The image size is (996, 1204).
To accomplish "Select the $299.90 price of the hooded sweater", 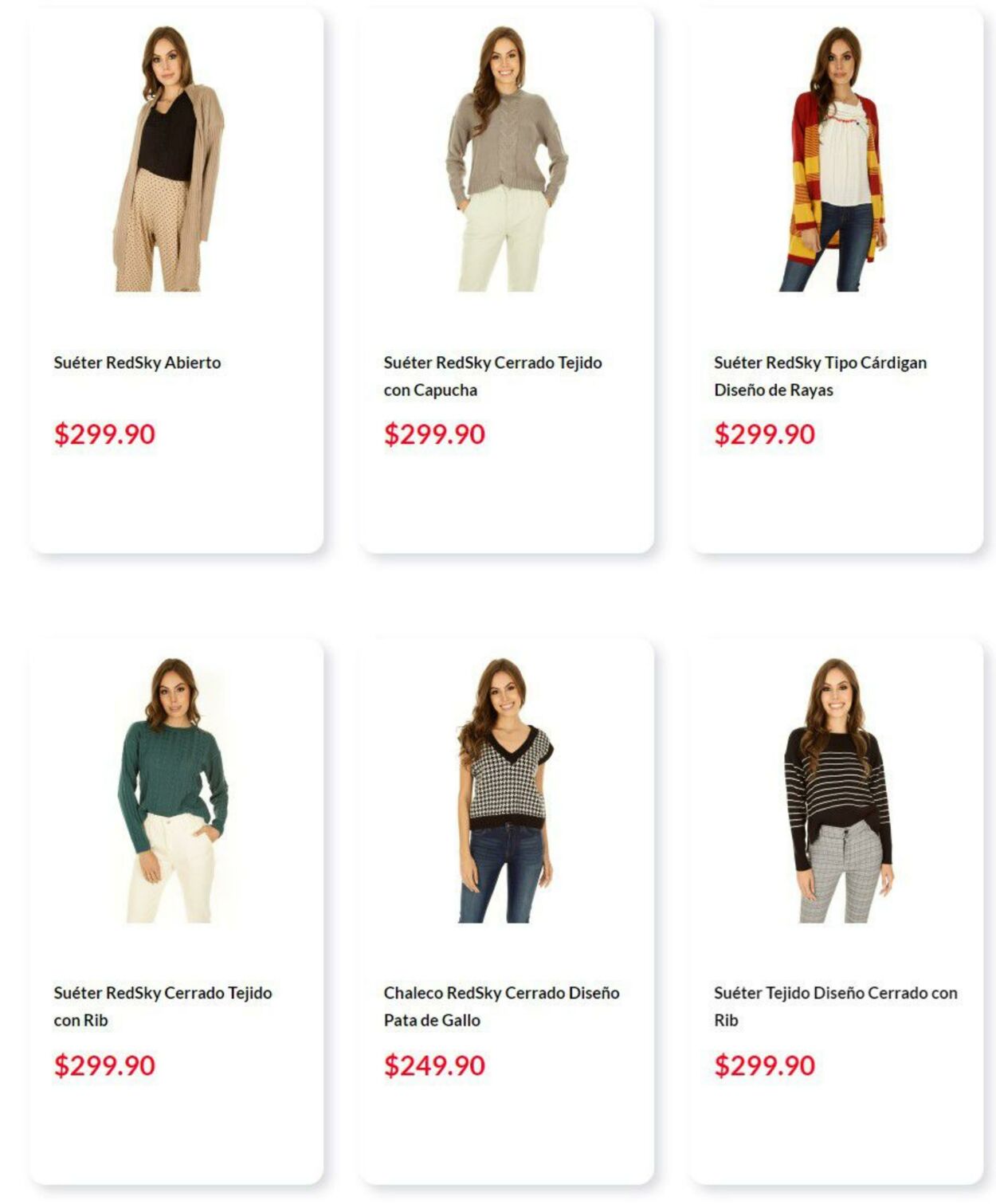I will pyautogui.click(x=434, y=434).
